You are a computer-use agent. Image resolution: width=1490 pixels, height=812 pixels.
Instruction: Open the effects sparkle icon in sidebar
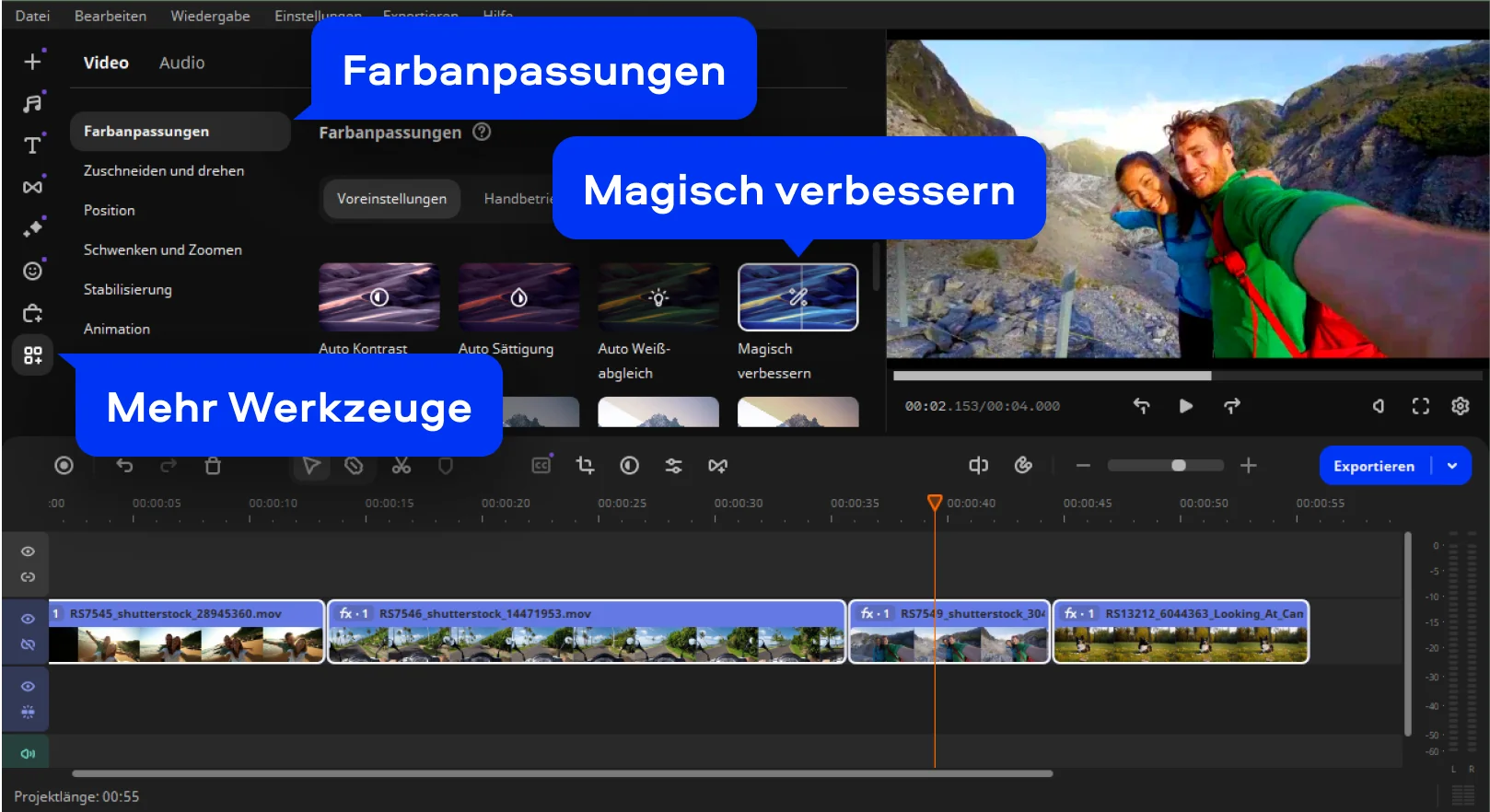[32, 228]
